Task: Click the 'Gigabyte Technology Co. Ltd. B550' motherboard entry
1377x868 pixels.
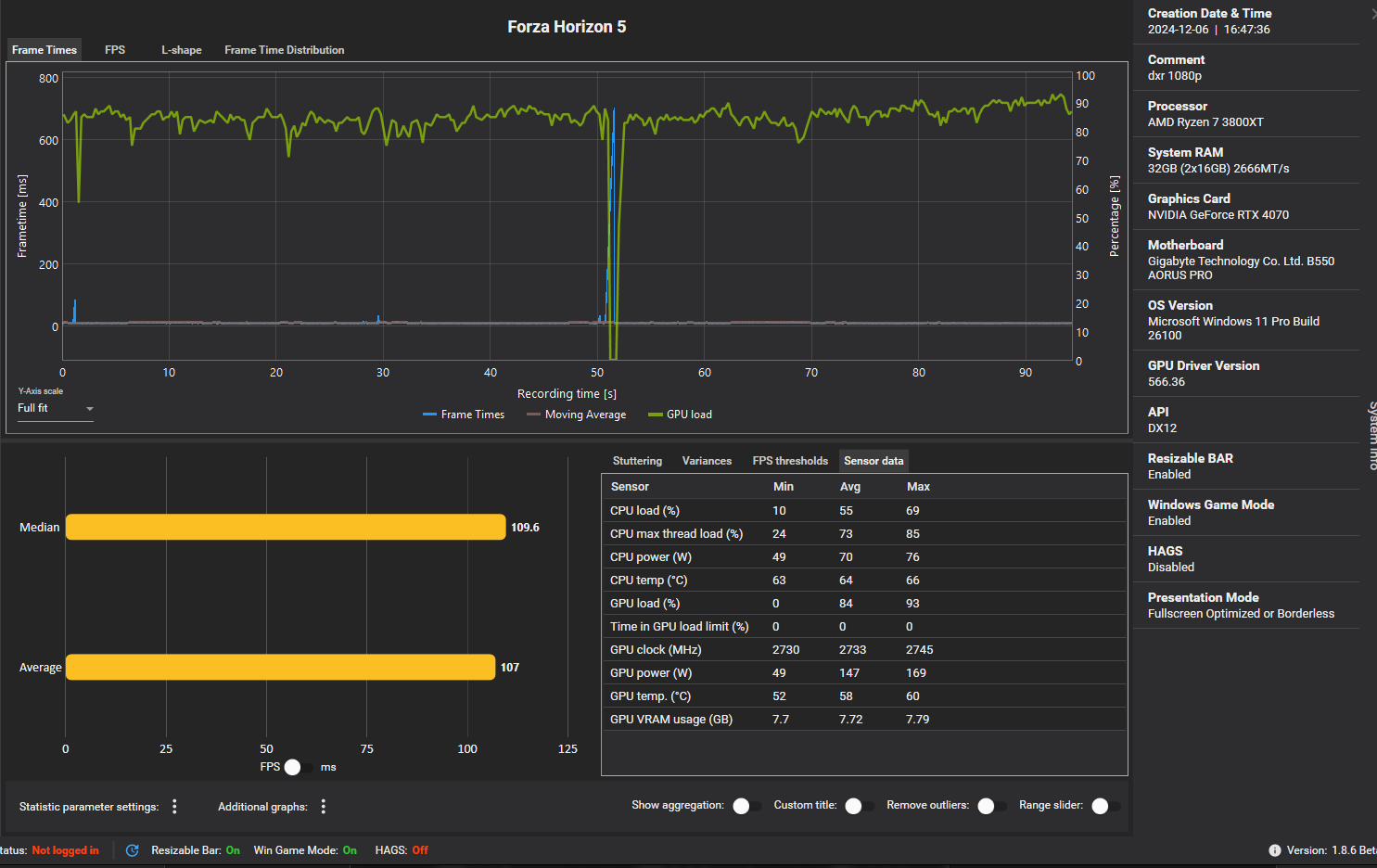Action: click(x=1242, y=262)
